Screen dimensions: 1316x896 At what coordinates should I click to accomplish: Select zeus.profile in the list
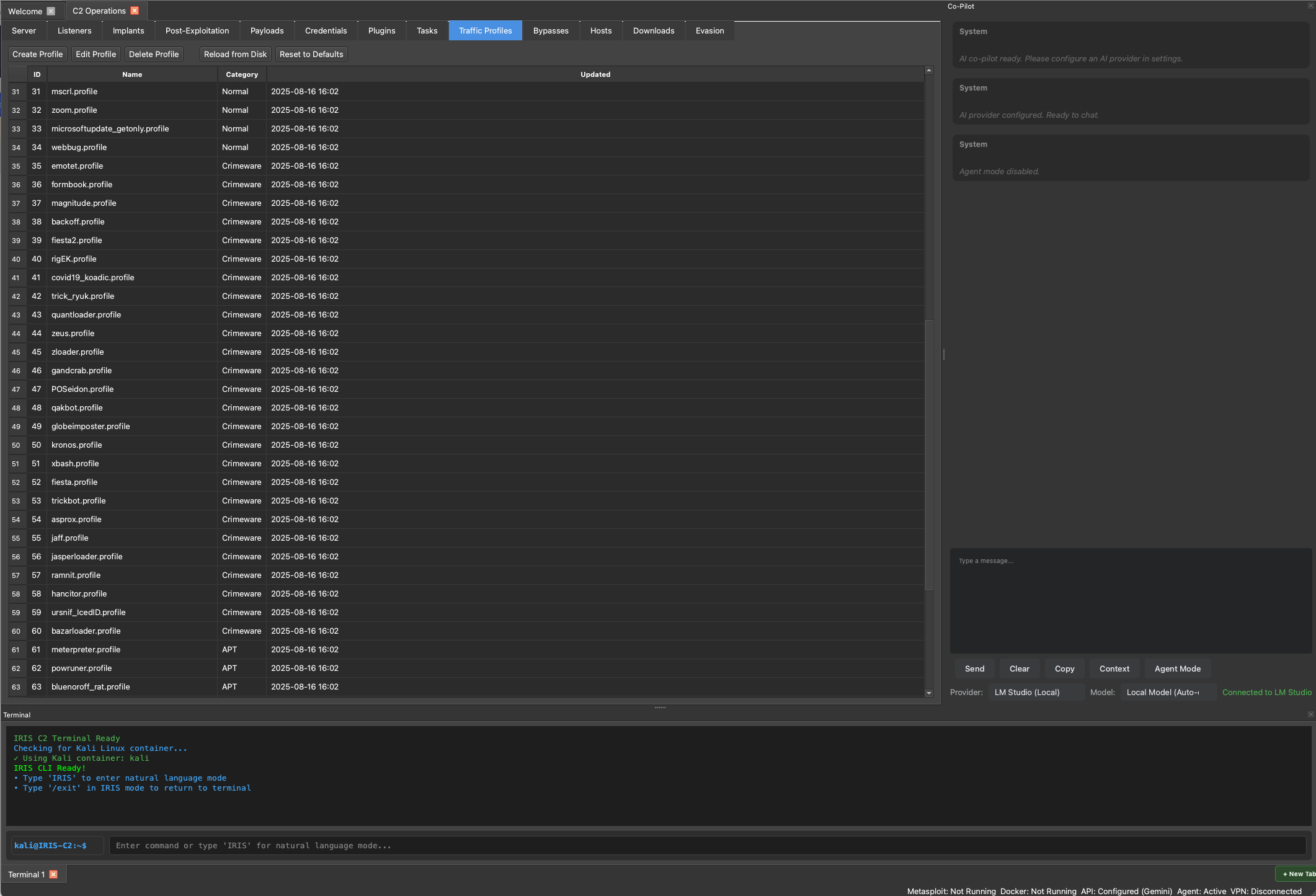[466, 333]
